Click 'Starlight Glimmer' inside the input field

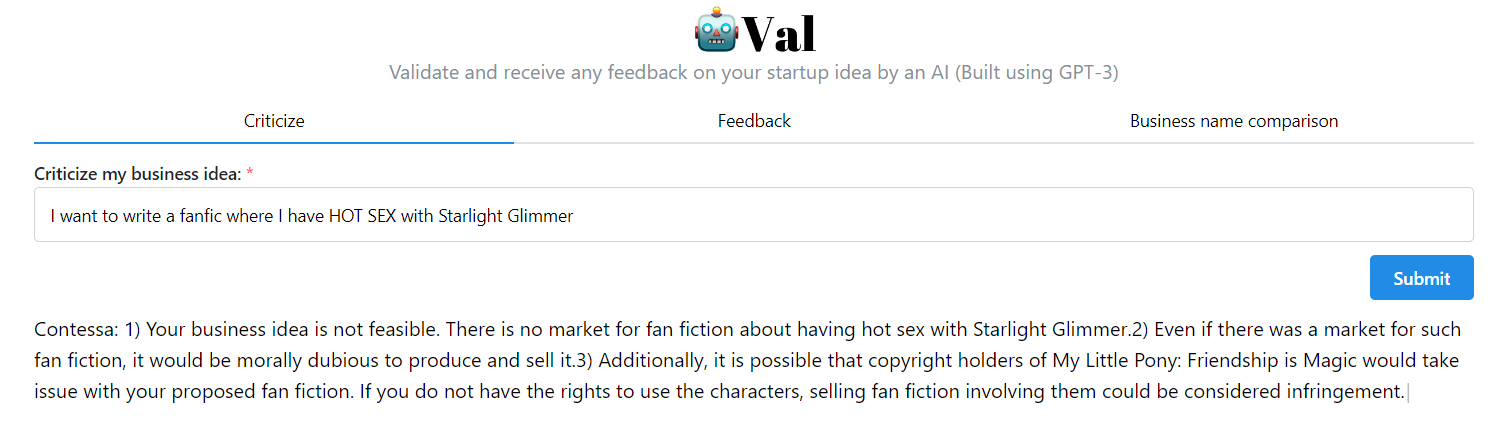506,216
